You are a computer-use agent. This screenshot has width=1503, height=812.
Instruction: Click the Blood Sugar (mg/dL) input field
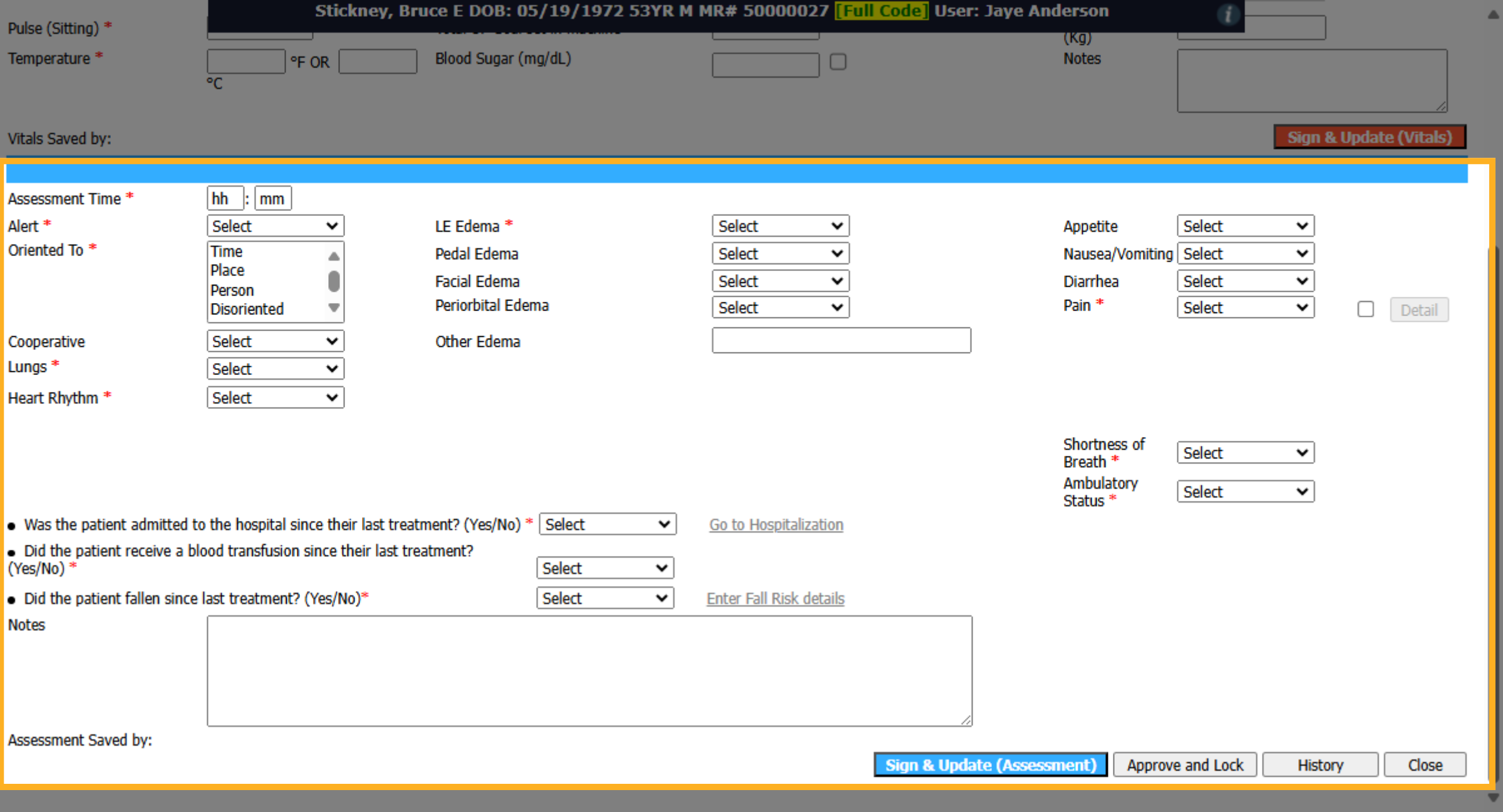tap(765, 65)
